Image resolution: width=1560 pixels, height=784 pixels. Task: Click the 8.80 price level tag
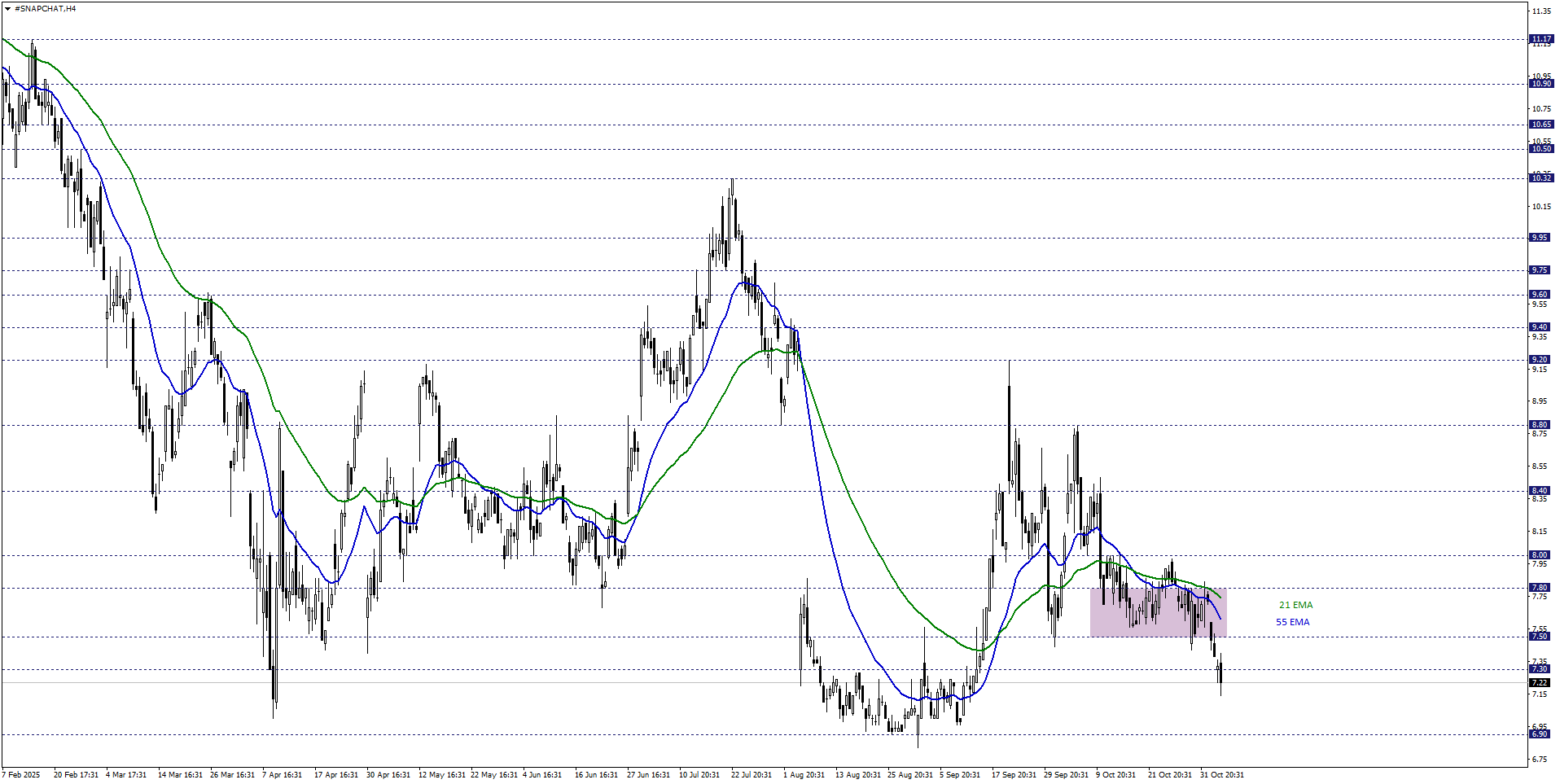[1540, 425]
